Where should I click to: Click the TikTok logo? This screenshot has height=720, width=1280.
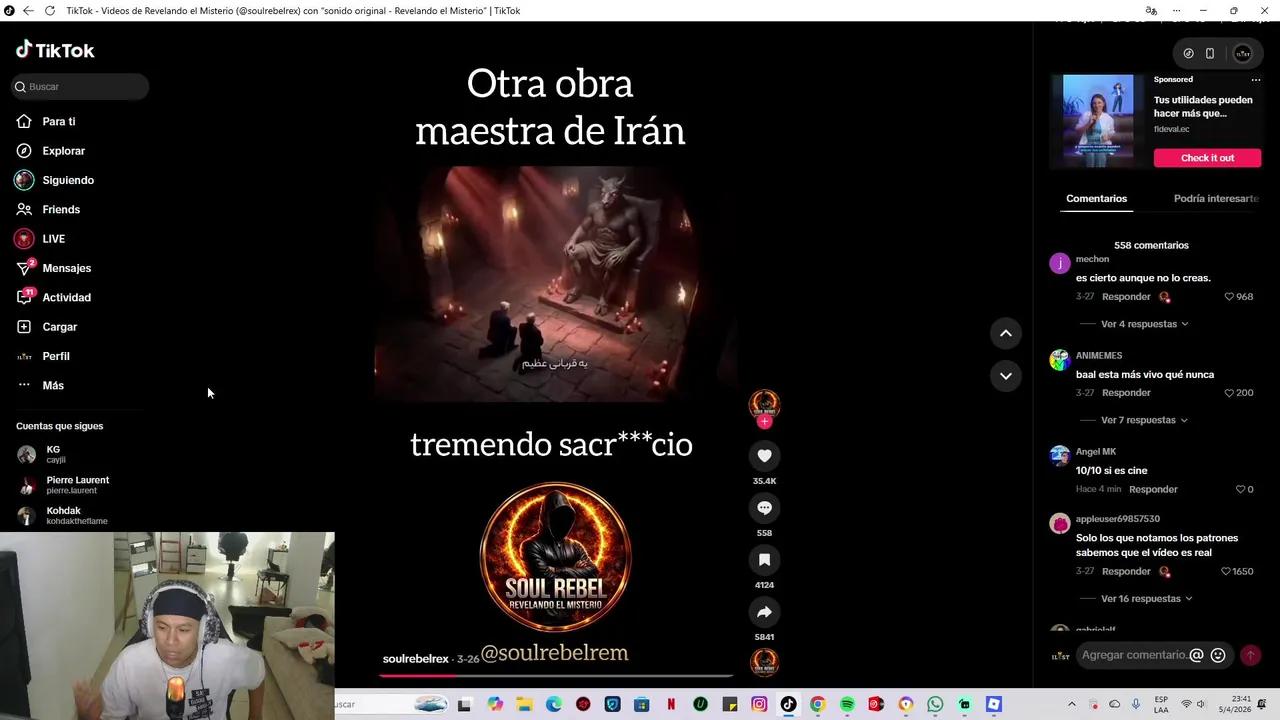pyautogui.click(x=55, y=50)
